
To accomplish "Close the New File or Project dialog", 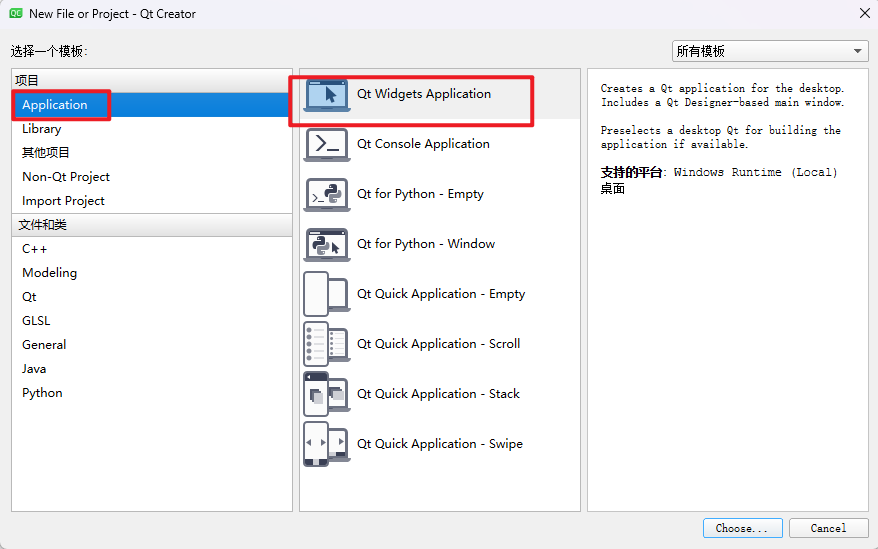I will click(865, 13).
